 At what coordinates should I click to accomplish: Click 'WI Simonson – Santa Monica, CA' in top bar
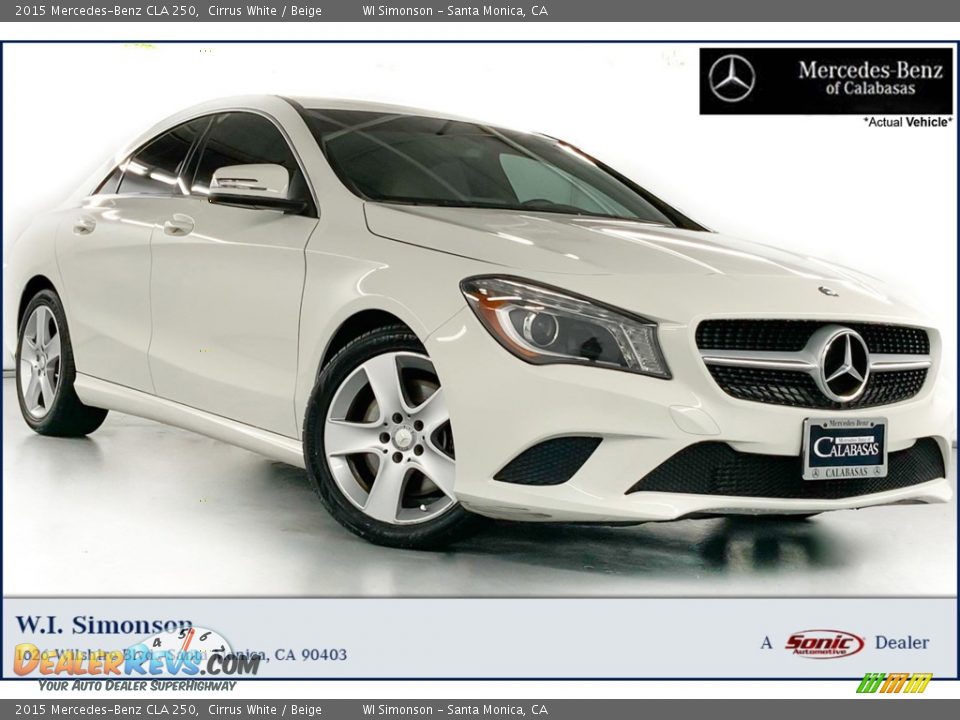pos(455,11)
